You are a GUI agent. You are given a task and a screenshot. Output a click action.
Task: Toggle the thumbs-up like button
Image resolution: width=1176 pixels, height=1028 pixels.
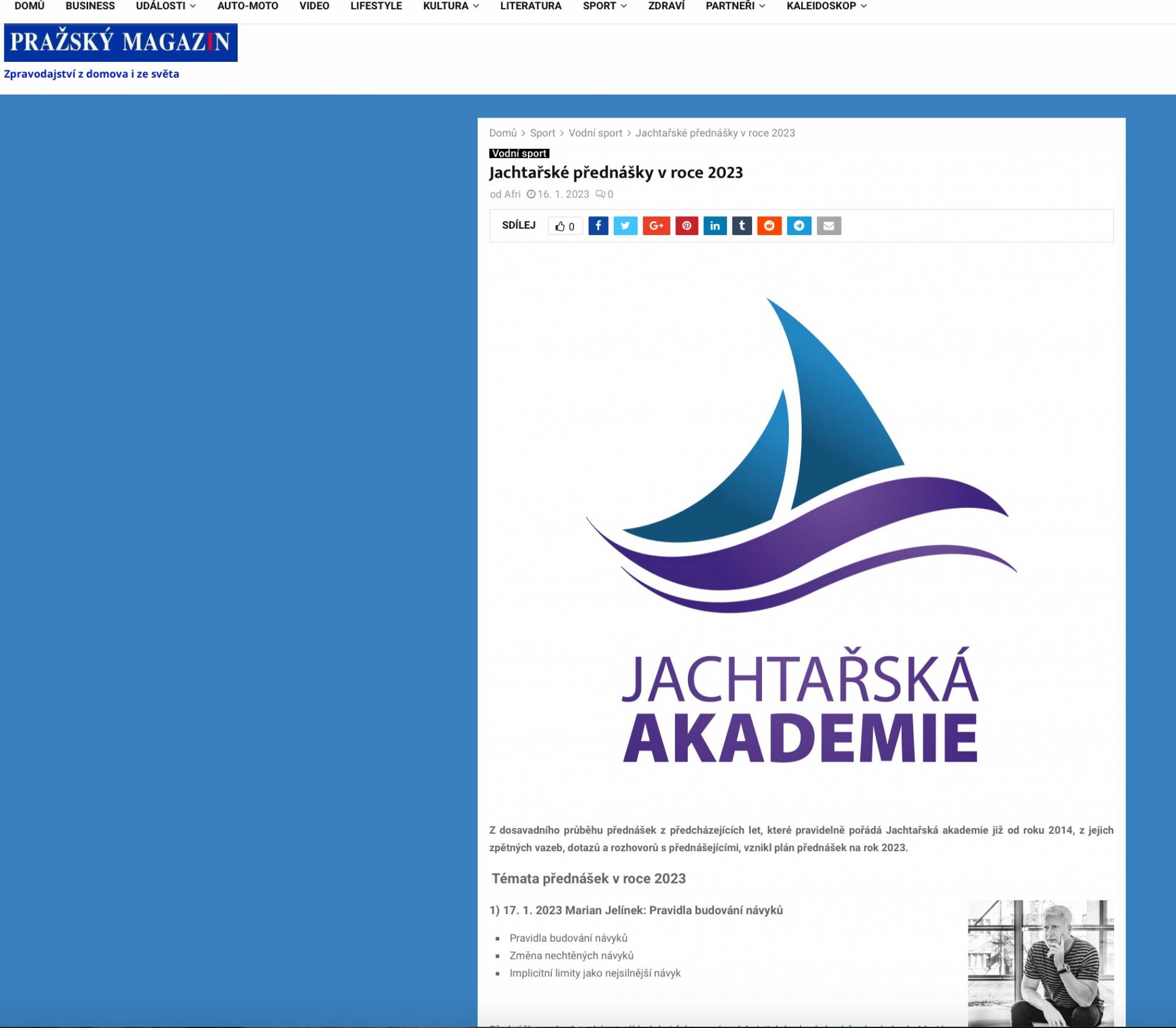point(565,227)
